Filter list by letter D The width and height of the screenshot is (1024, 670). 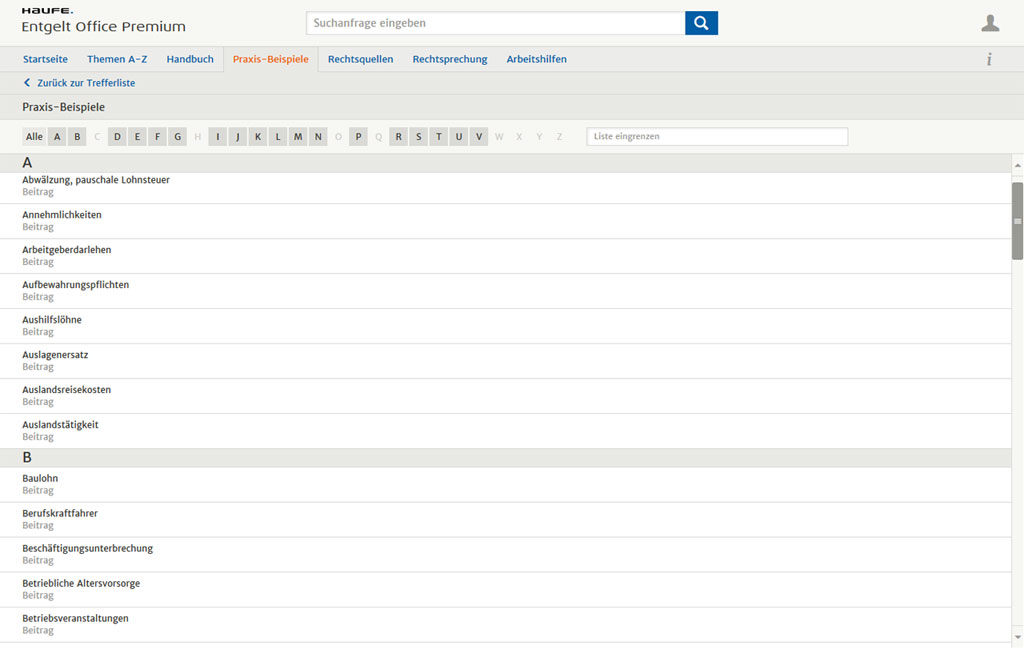tap(118, 136)
